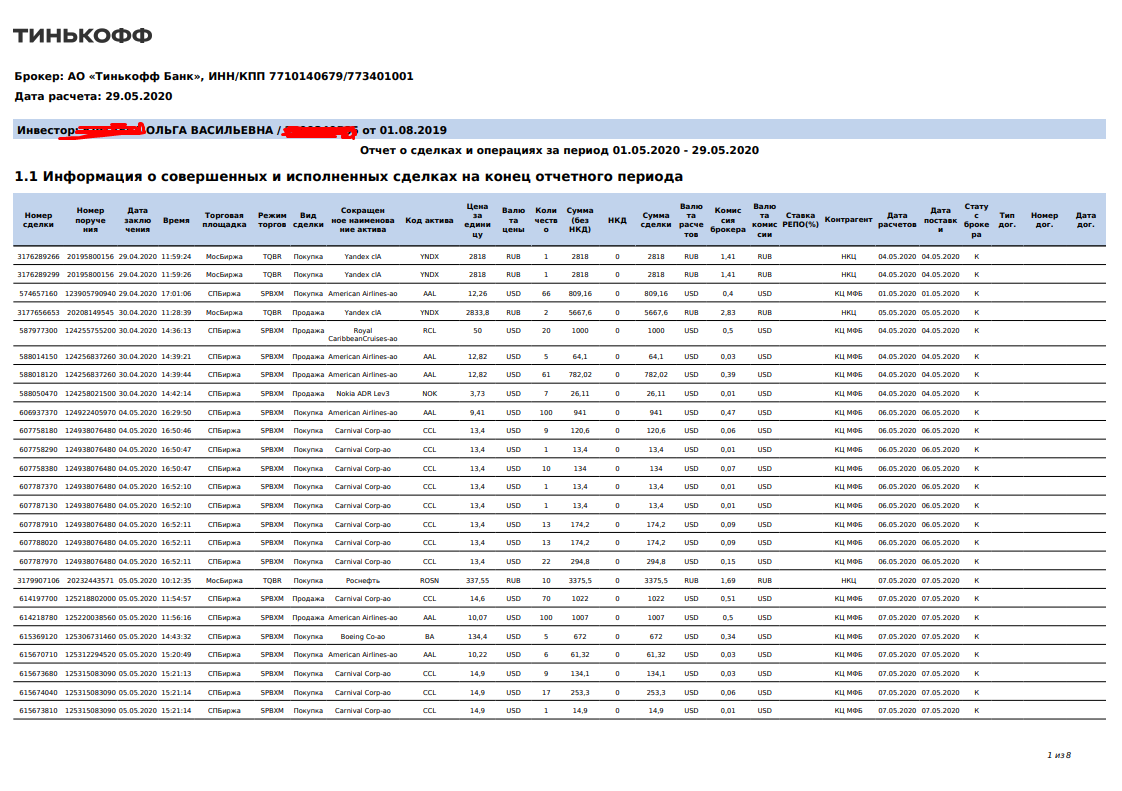
Task: Click the time value 17:01:06
Action: [176, 293]
